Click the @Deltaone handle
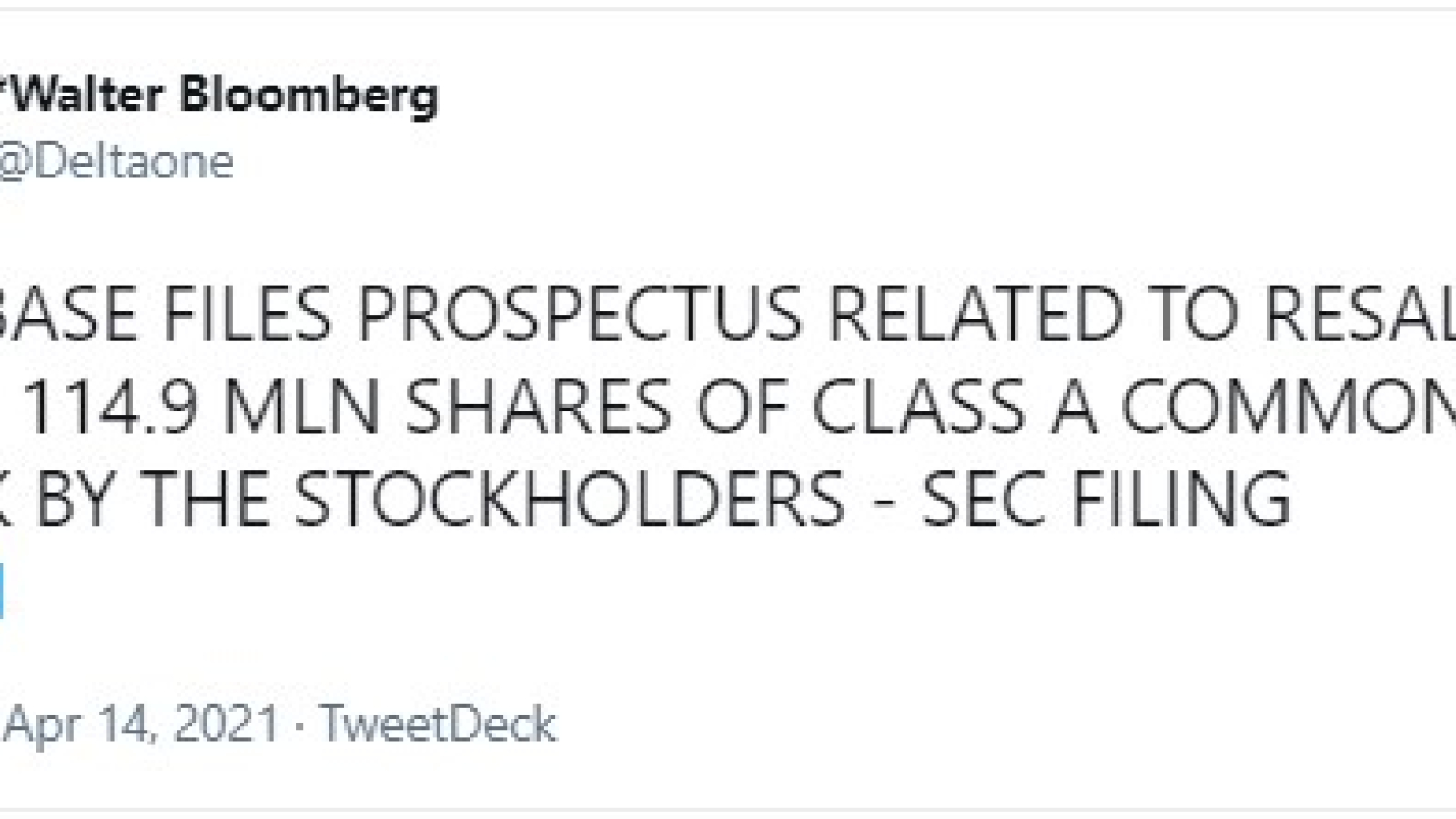1456x819 pixels. 116,162
